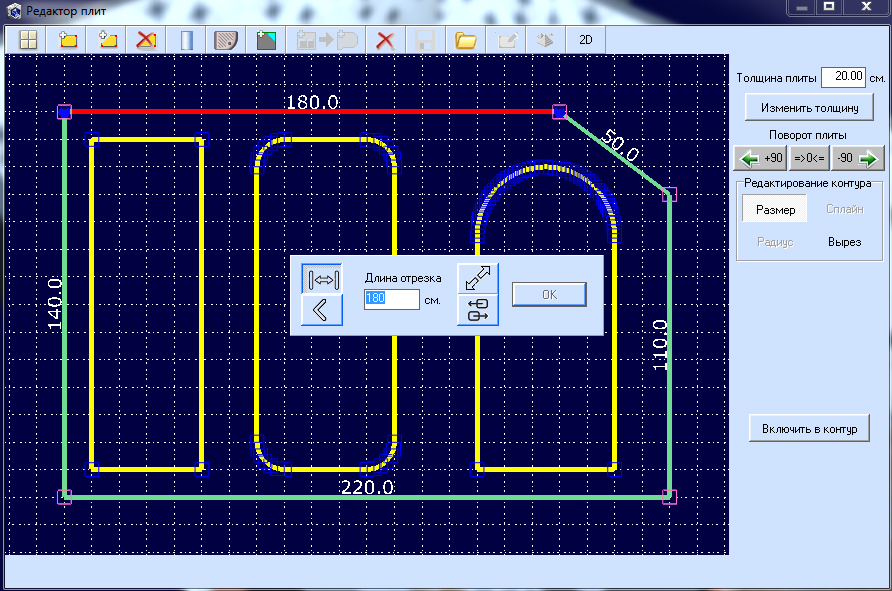Screen dimensions: 892x591
Task: Click the hatched slab texture icon
Action: [x=226, y=41]
